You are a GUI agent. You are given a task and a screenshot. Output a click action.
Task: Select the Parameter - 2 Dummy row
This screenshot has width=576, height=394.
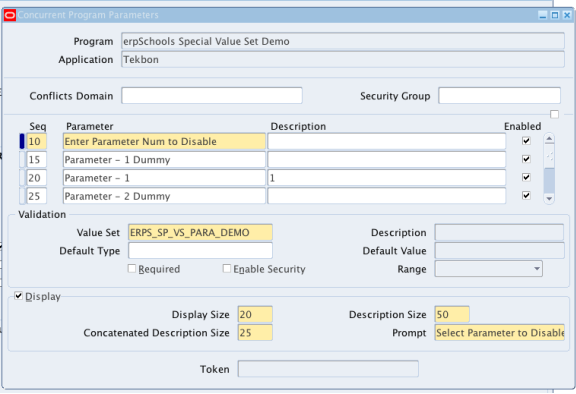click(x=164, y=196)
